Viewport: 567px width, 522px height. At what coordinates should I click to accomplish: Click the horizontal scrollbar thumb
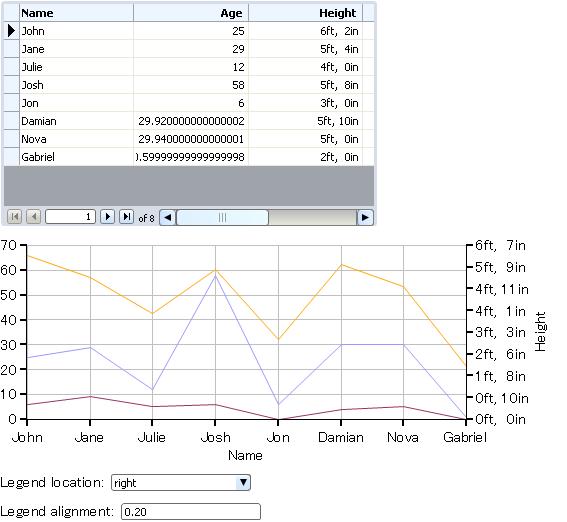(x=222, y=218)
